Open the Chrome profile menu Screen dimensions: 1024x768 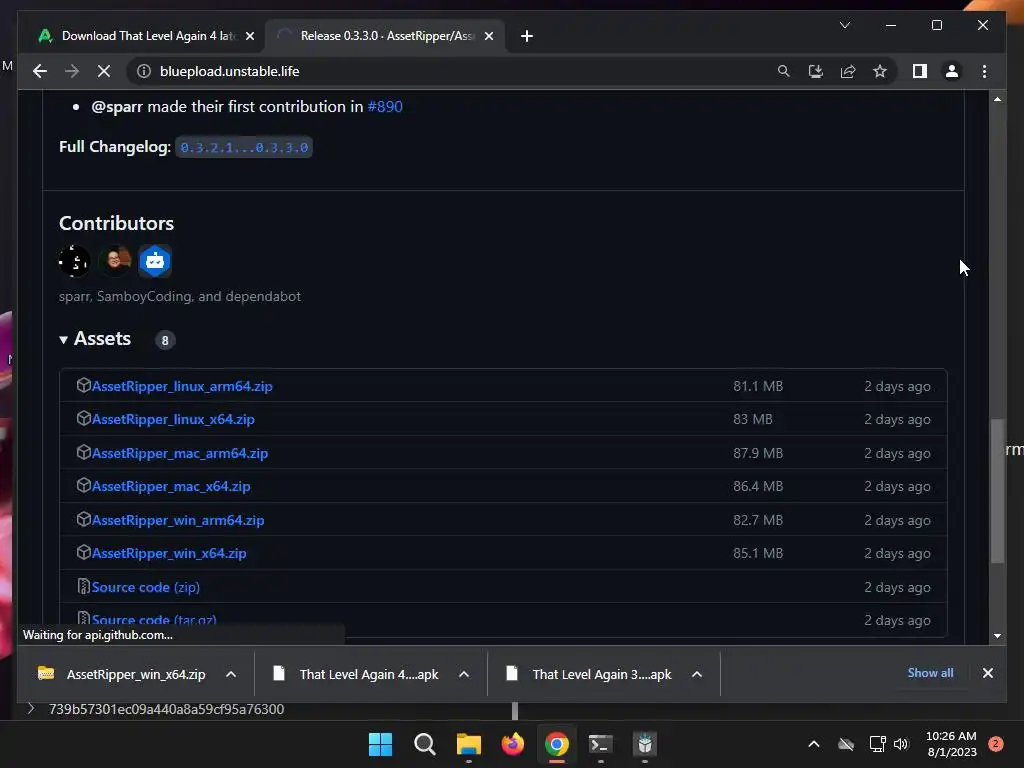click(952, 71)
